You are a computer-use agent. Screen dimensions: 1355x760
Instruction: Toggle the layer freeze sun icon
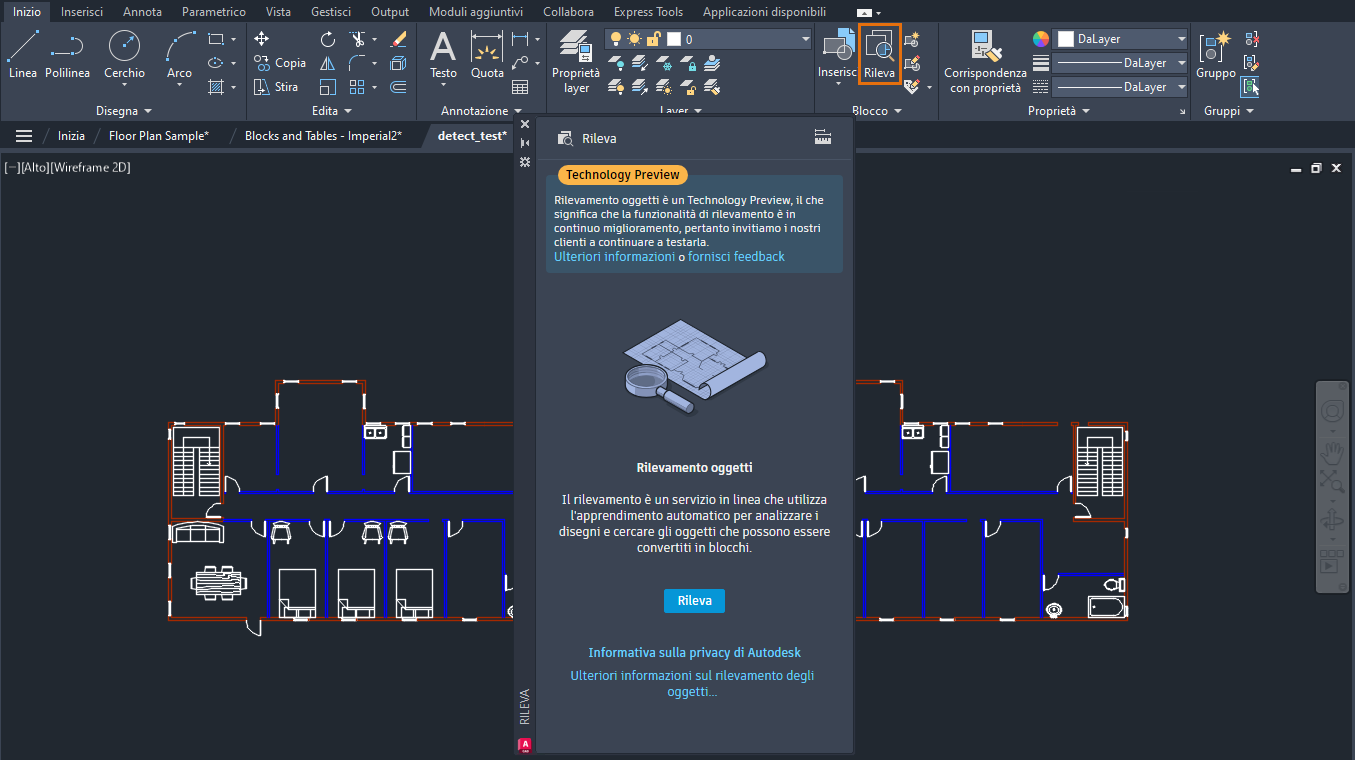pos(634,39)
